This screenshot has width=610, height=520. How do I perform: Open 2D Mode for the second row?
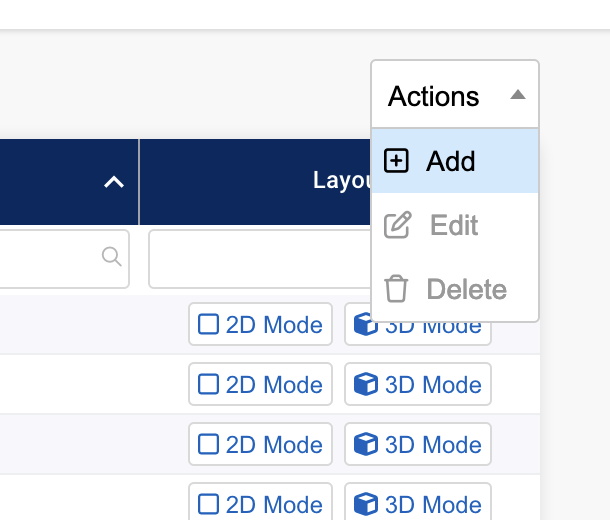tap(260, 385)
